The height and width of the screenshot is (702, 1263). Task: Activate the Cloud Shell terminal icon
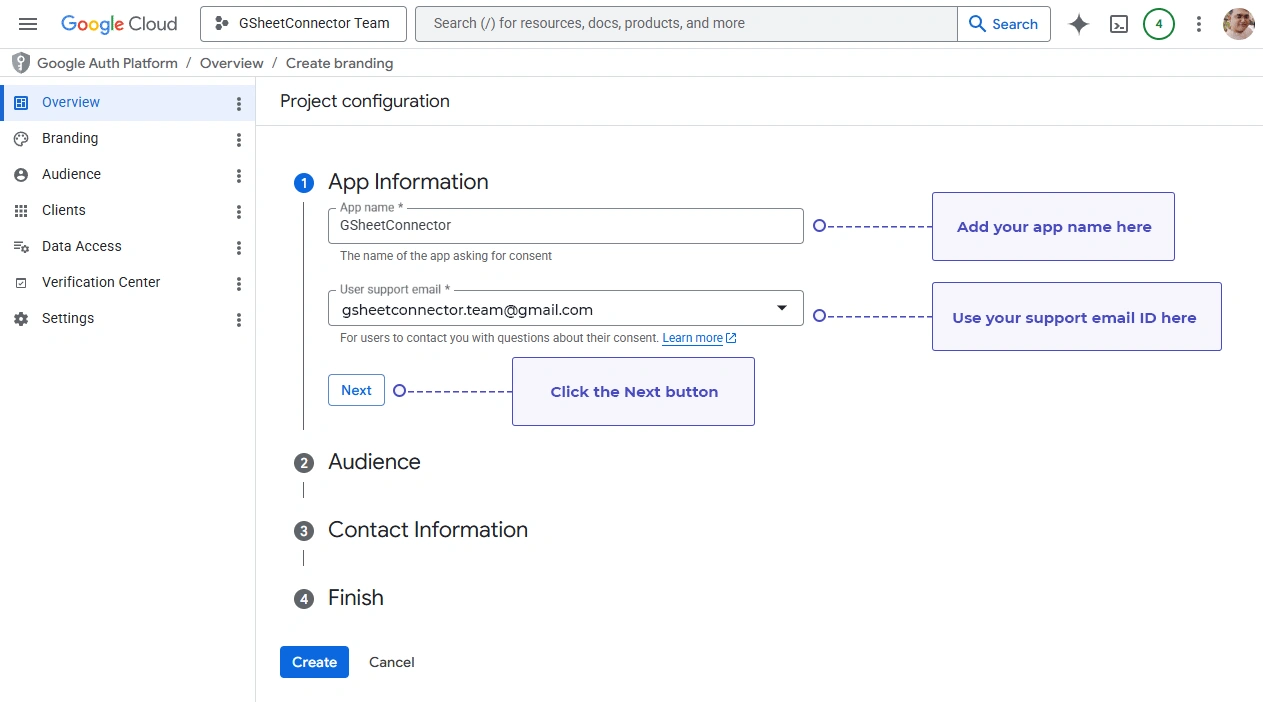click(1119, 24)
